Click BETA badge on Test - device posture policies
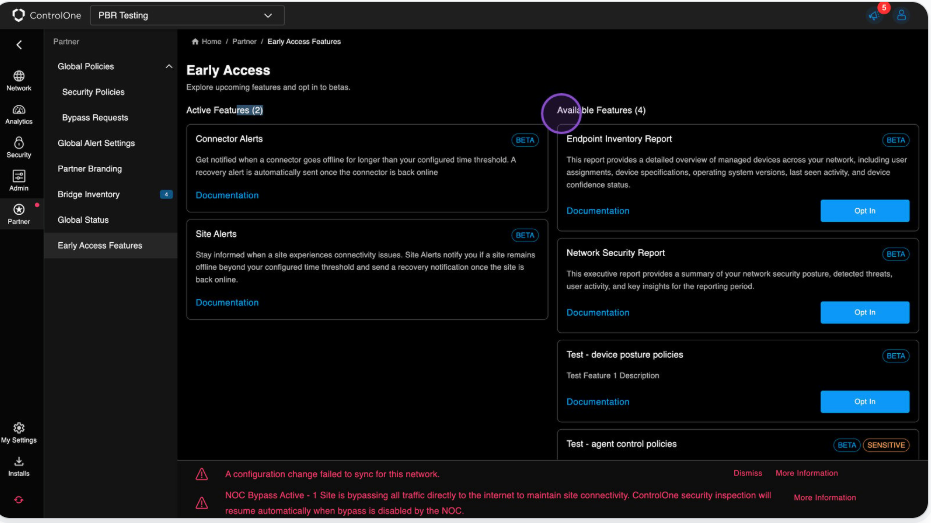 895,356
